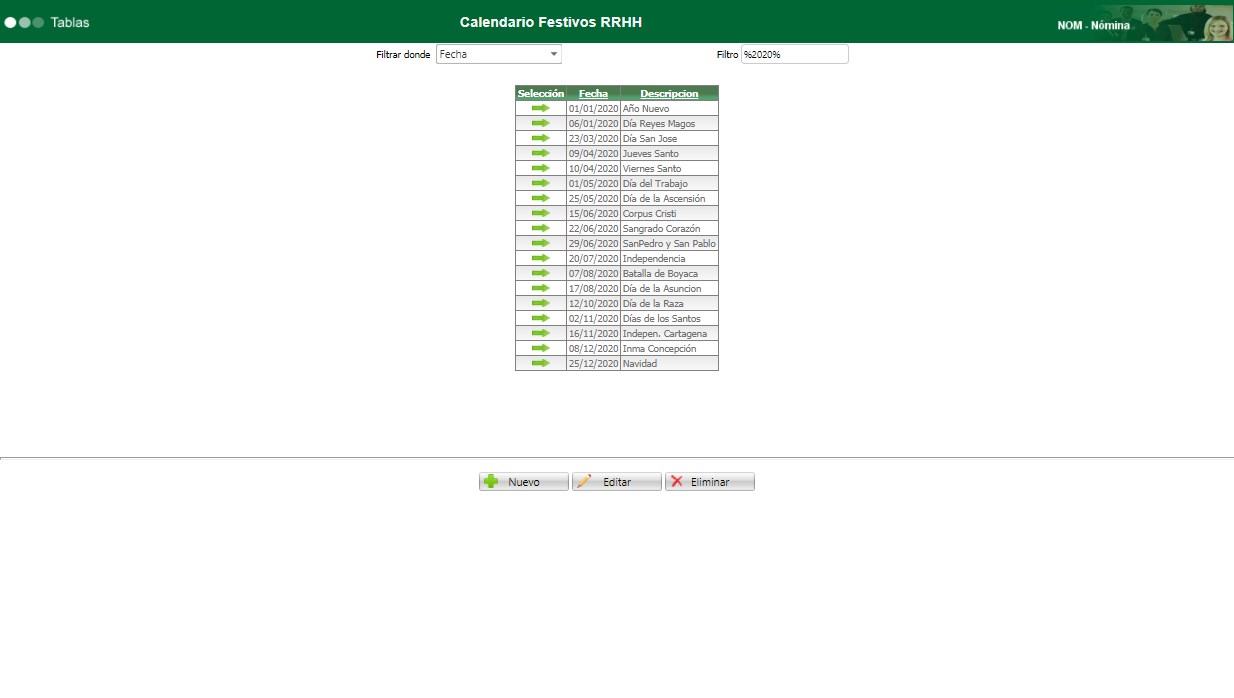Click the date 16/11/2020
The image size is (1234, 698).
(593, 333)
